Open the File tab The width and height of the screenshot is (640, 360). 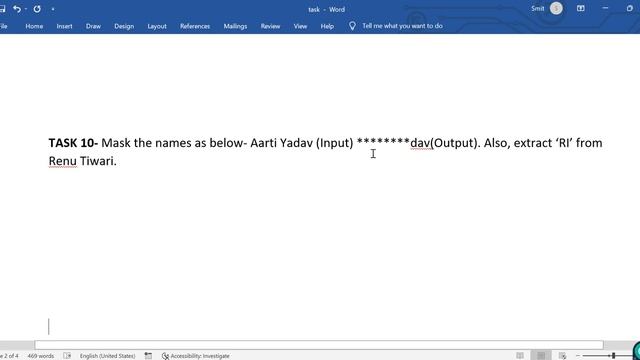point(4,26)
